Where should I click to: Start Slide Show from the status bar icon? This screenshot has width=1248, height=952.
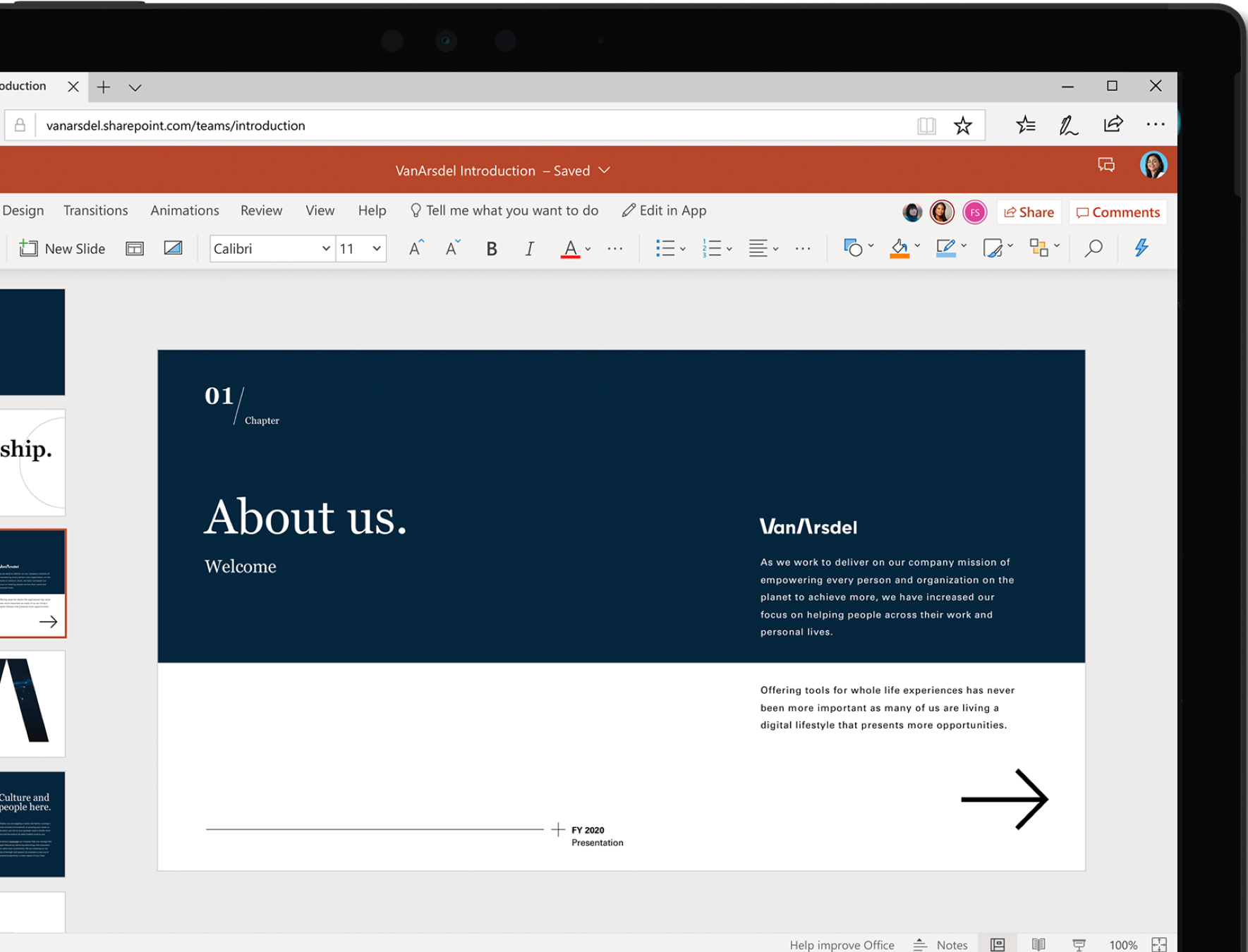click(x=1079, y=944)
